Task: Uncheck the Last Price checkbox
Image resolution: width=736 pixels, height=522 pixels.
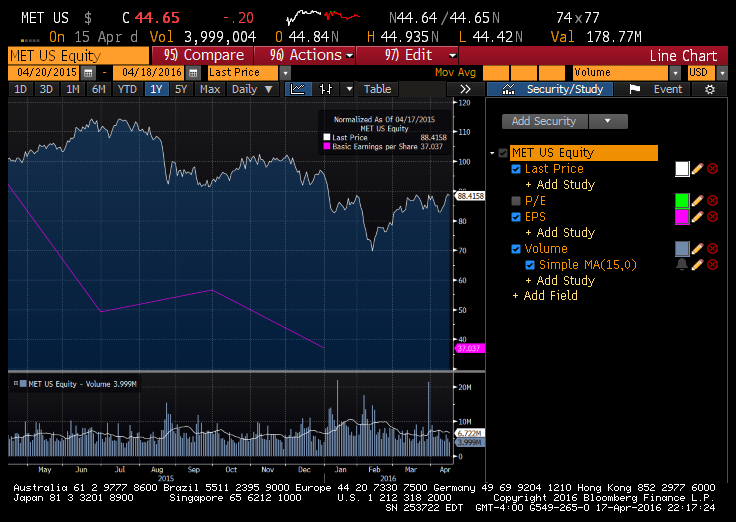Action: click(516, 169)
